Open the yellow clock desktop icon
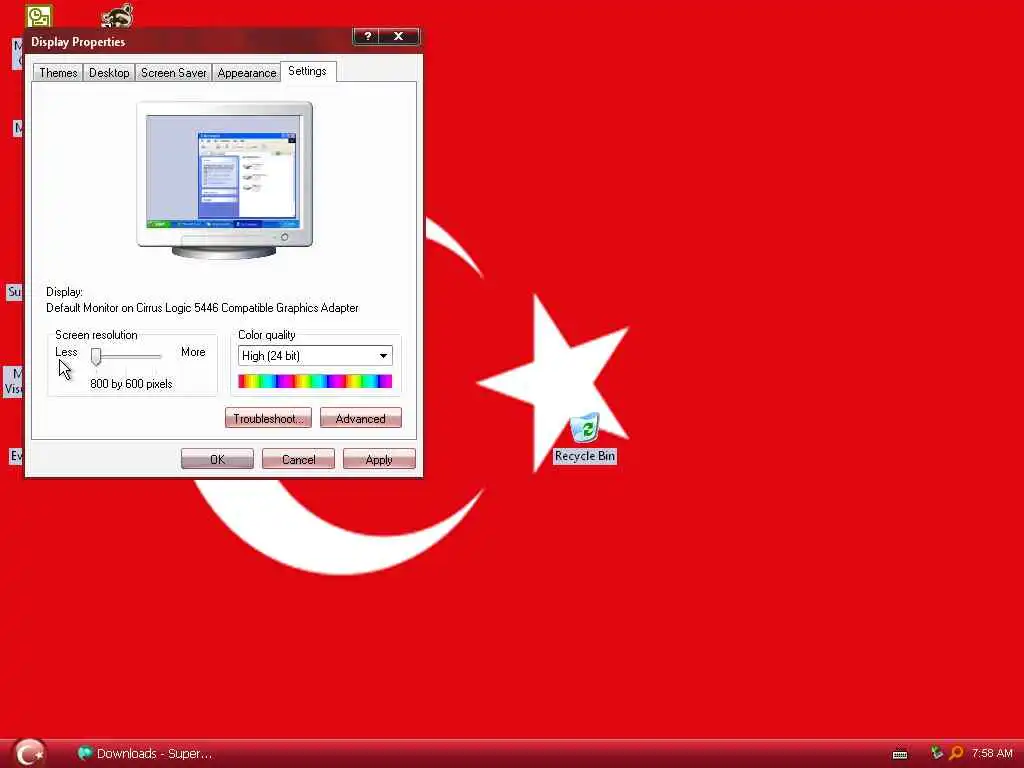The height and width of the screenshot is (768, 1024). tap(39, 16)
